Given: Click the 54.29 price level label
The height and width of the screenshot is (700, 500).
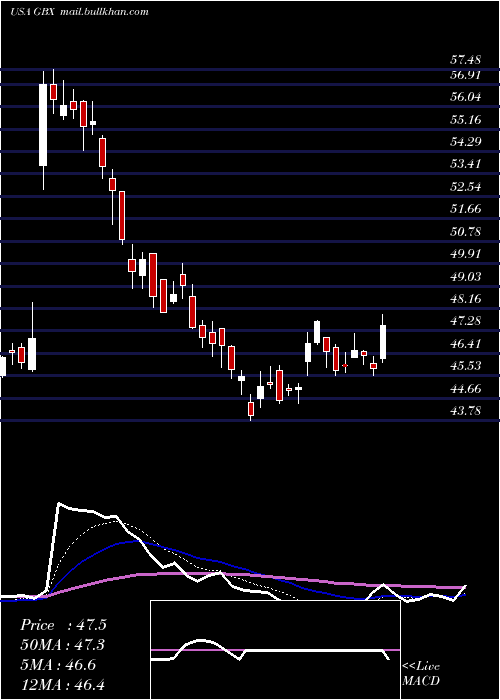Looking at the screenshot, I should coord(465,142).
